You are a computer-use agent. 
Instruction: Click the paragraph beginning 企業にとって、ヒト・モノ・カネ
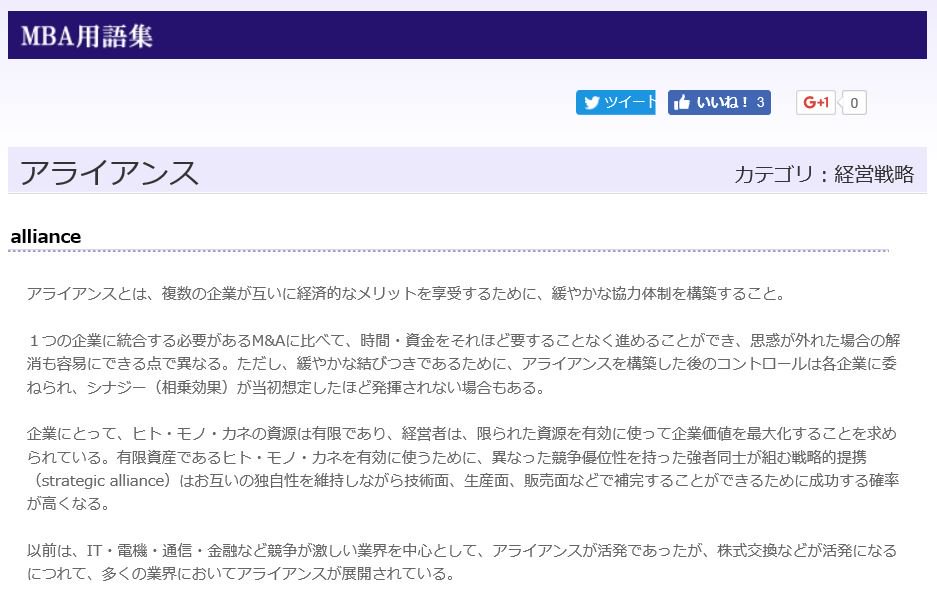[463, 468]
